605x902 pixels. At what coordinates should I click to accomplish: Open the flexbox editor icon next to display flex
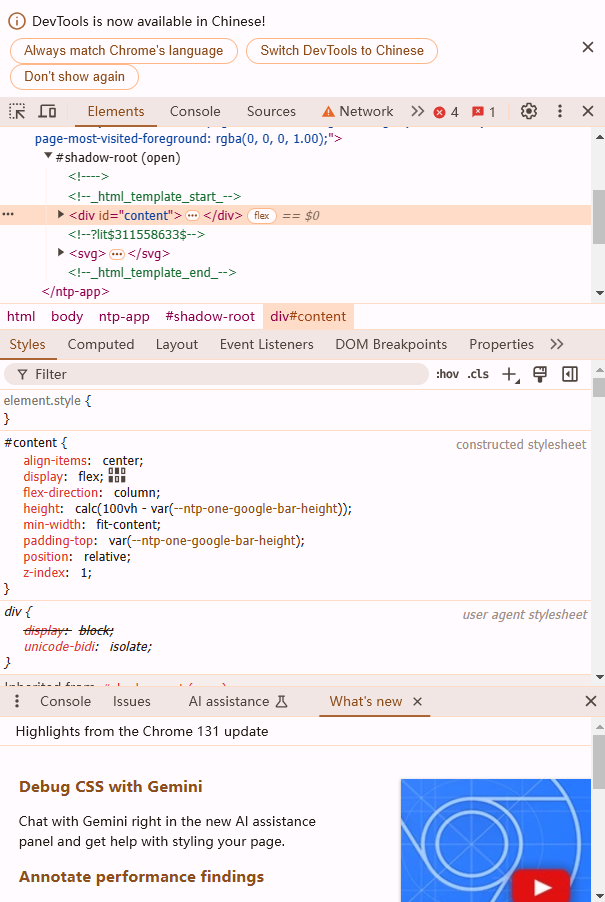pyautogui.click(x=117, y=475)
